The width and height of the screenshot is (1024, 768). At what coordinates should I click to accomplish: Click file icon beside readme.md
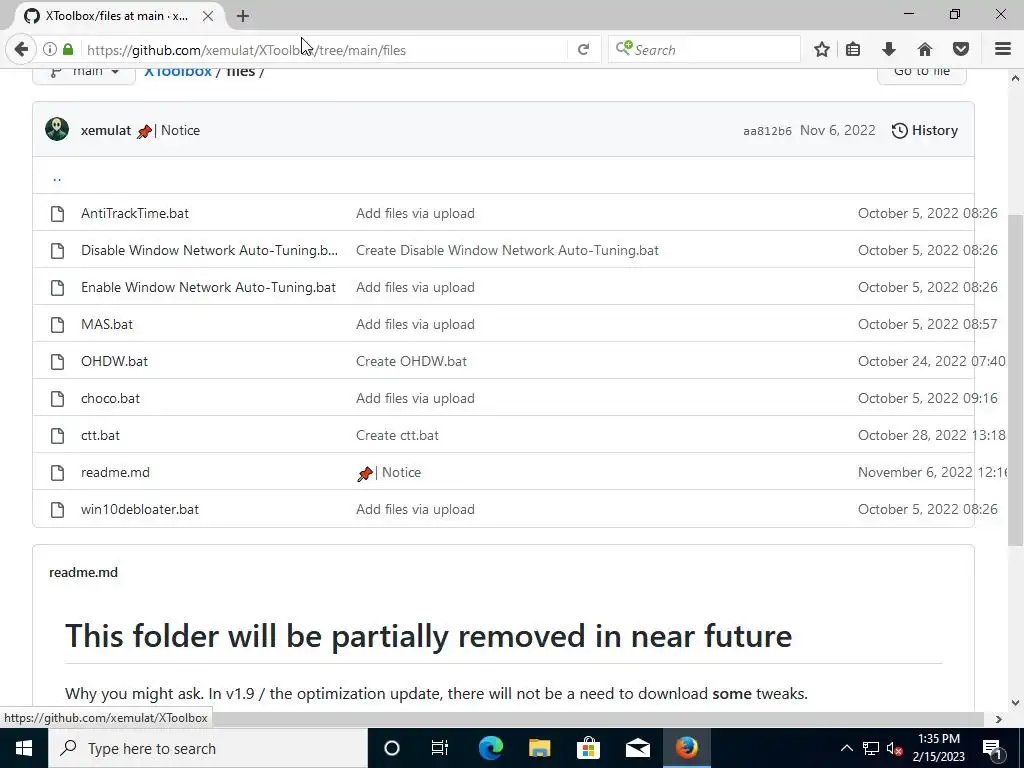(x=57, y=473)
